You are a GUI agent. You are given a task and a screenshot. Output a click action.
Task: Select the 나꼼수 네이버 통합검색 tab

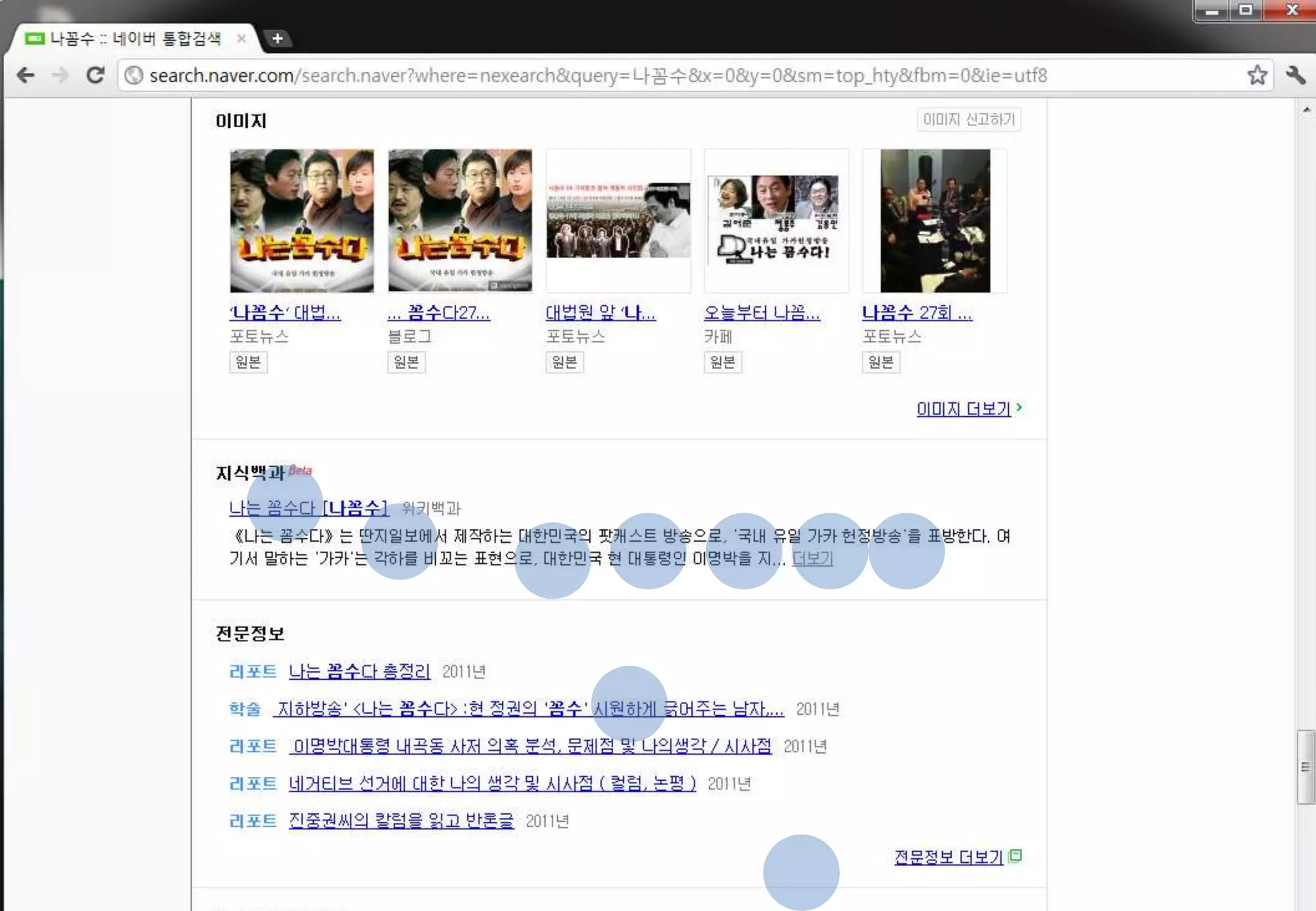(x=135, y=39)
